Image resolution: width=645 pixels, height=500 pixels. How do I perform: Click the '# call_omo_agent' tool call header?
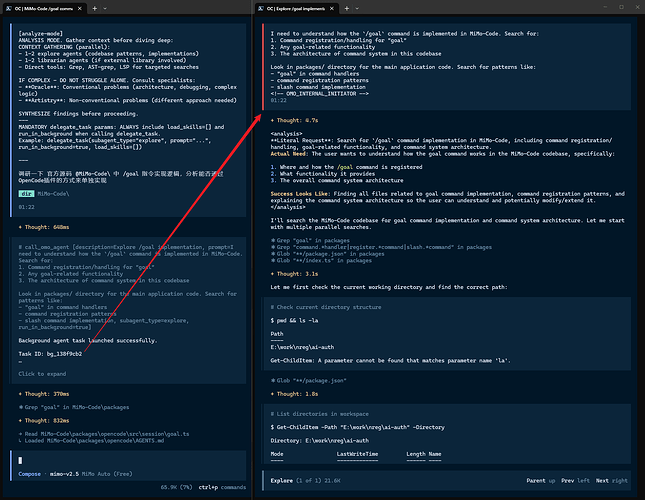[45, 247]
